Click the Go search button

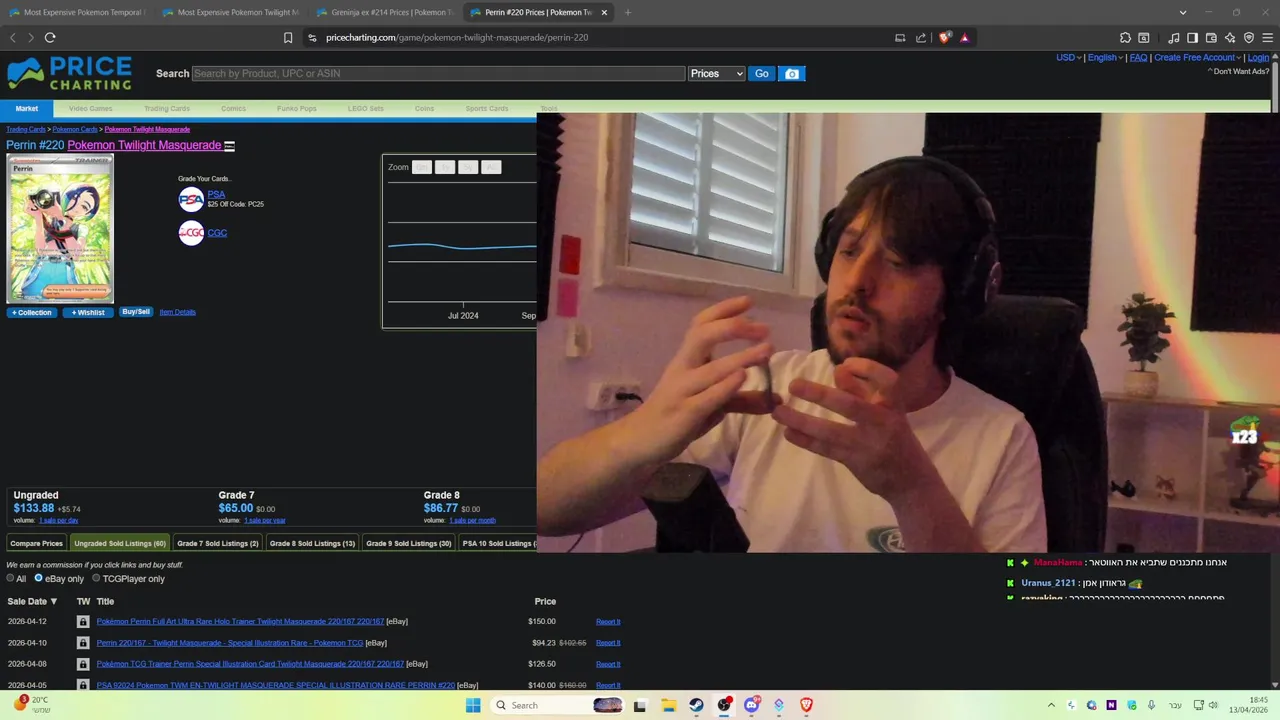coord(762,74)
